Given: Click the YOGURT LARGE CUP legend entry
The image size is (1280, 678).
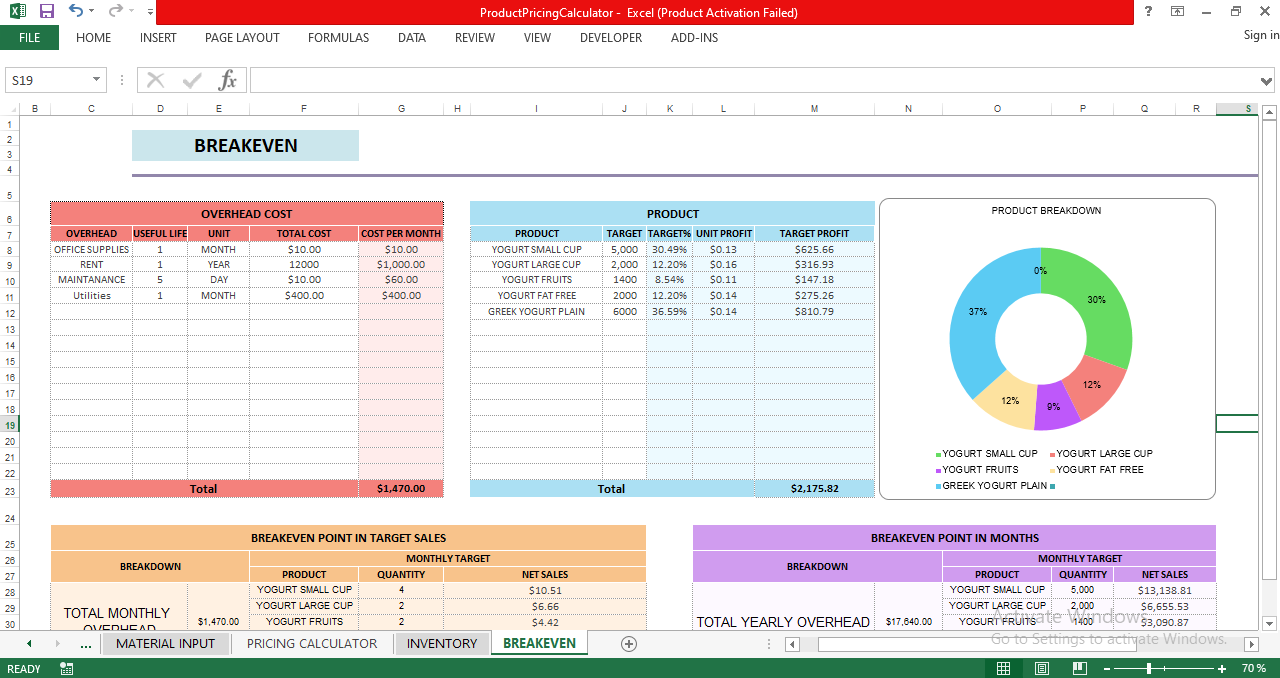Looking at the screenshot, I should (1101, 453).
